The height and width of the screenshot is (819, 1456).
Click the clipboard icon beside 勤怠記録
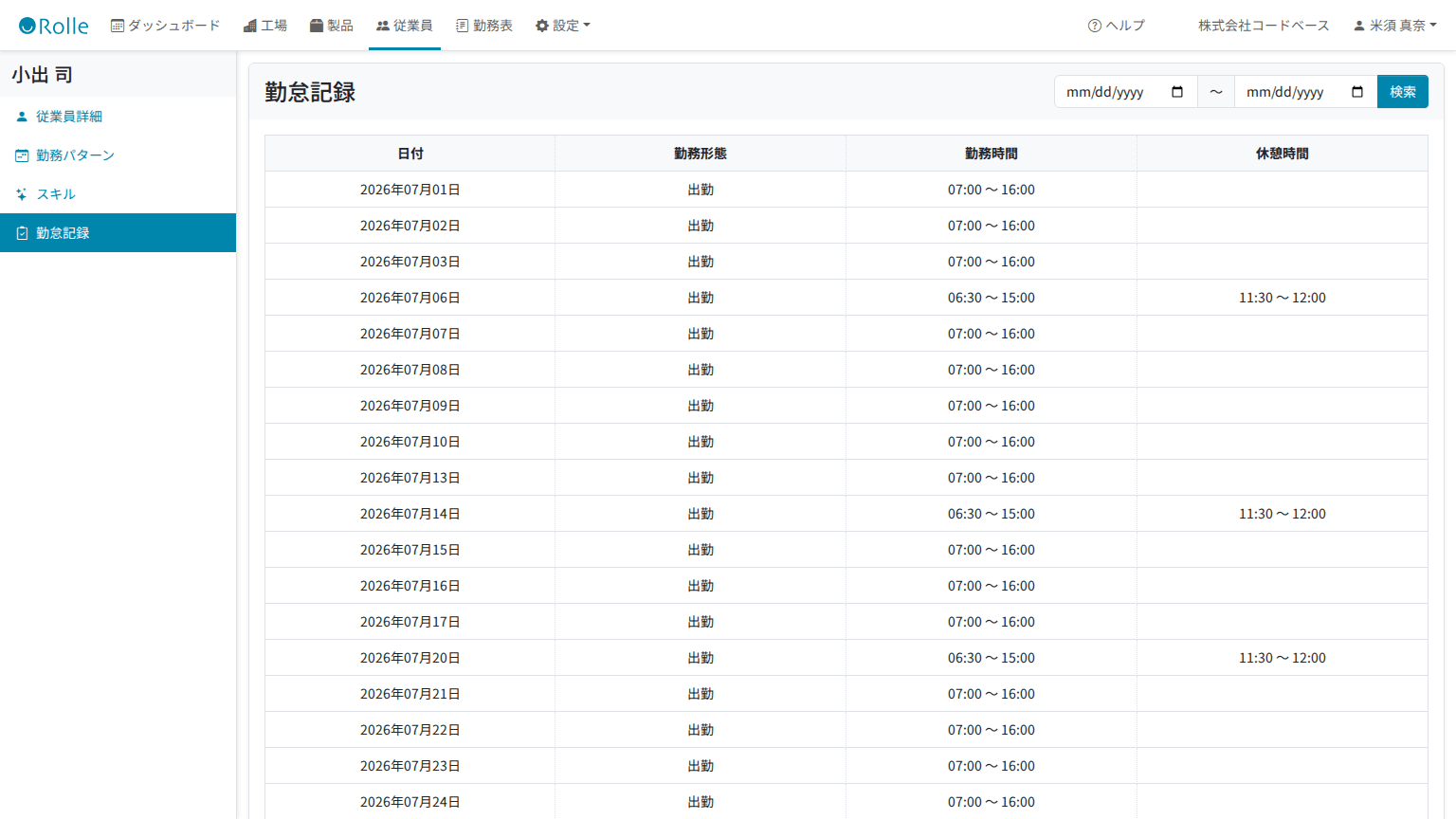(x=22, y=233)
